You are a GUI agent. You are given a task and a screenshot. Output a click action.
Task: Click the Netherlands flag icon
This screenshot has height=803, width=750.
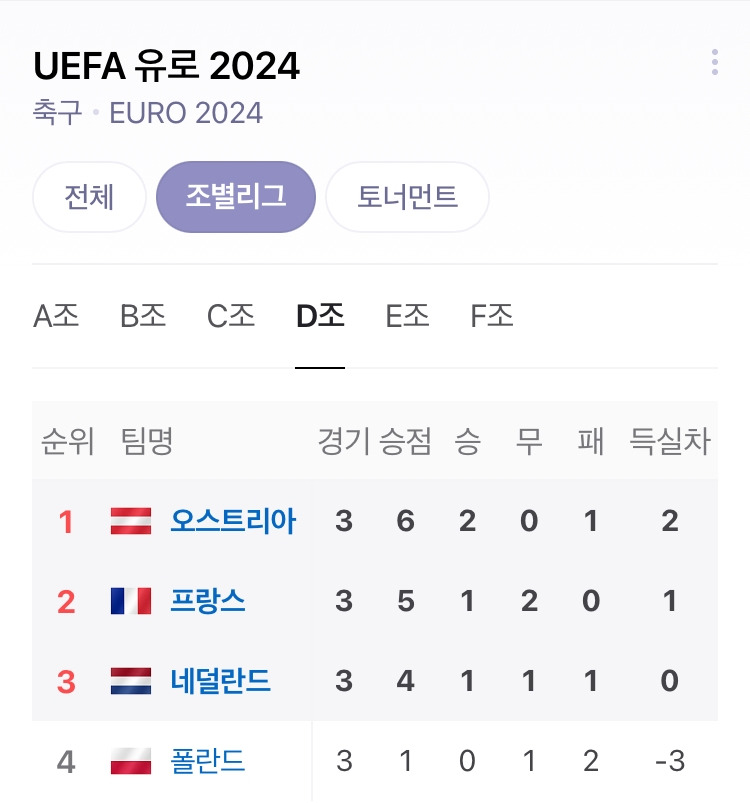[131, 681]
